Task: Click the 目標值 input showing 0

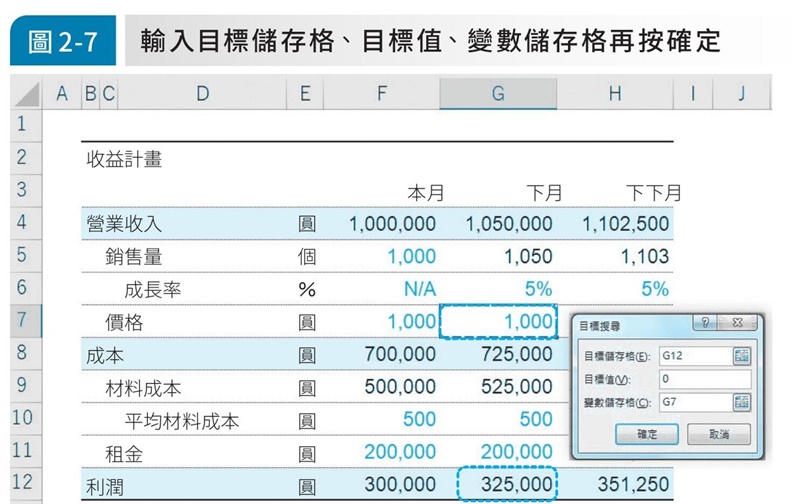Action: 705,379
